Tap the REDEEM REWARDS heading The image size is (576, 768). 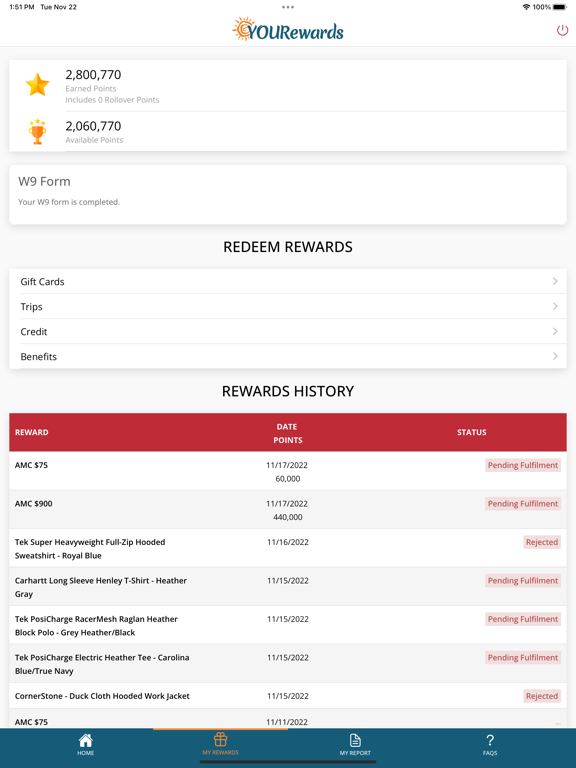coord(288,246)
